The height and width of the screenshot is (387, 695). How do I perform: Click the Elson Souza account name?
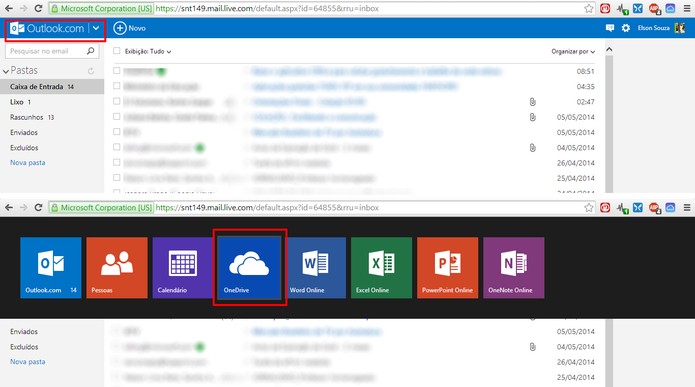tap(653, 28)
